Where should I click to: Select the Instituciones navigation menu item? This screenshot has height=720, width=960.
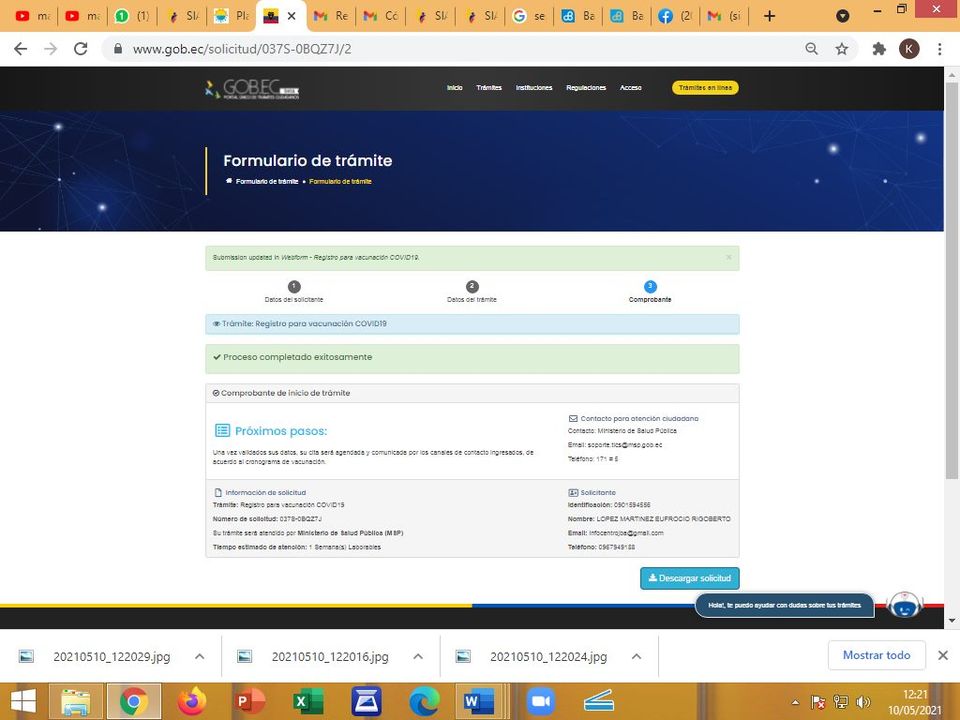(x=534, y=88)
